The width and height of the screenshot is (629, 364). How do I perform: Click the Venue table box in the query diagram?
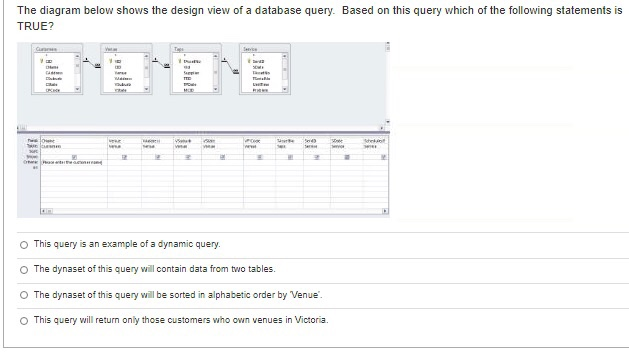(126, 69)
